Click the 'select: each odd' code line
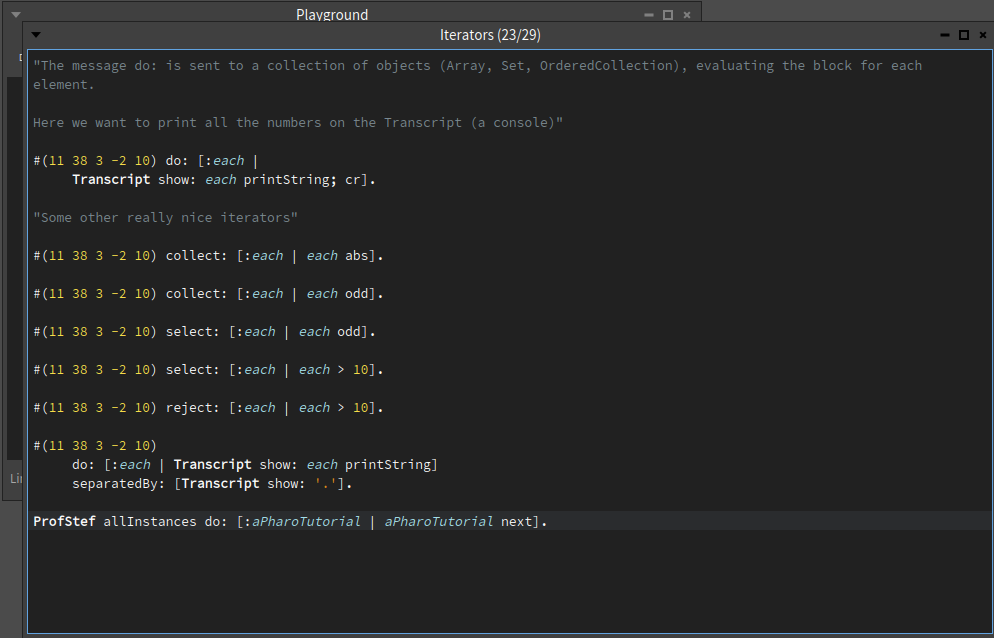This screenshot has width=994, height=638. click(x=204, y=332)
